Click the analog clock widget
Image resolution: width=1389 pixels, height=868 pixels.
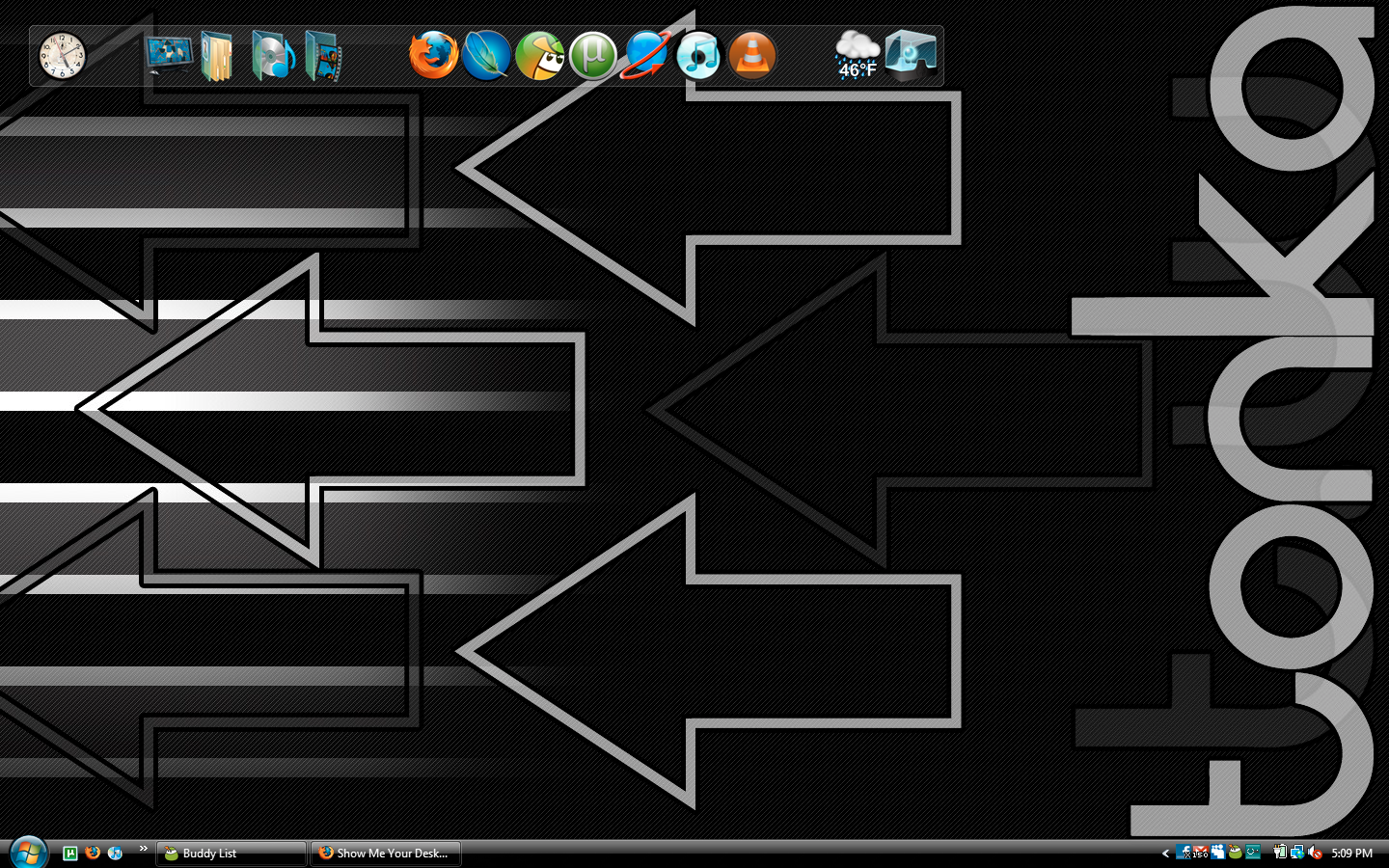click(x=63, y=56)
